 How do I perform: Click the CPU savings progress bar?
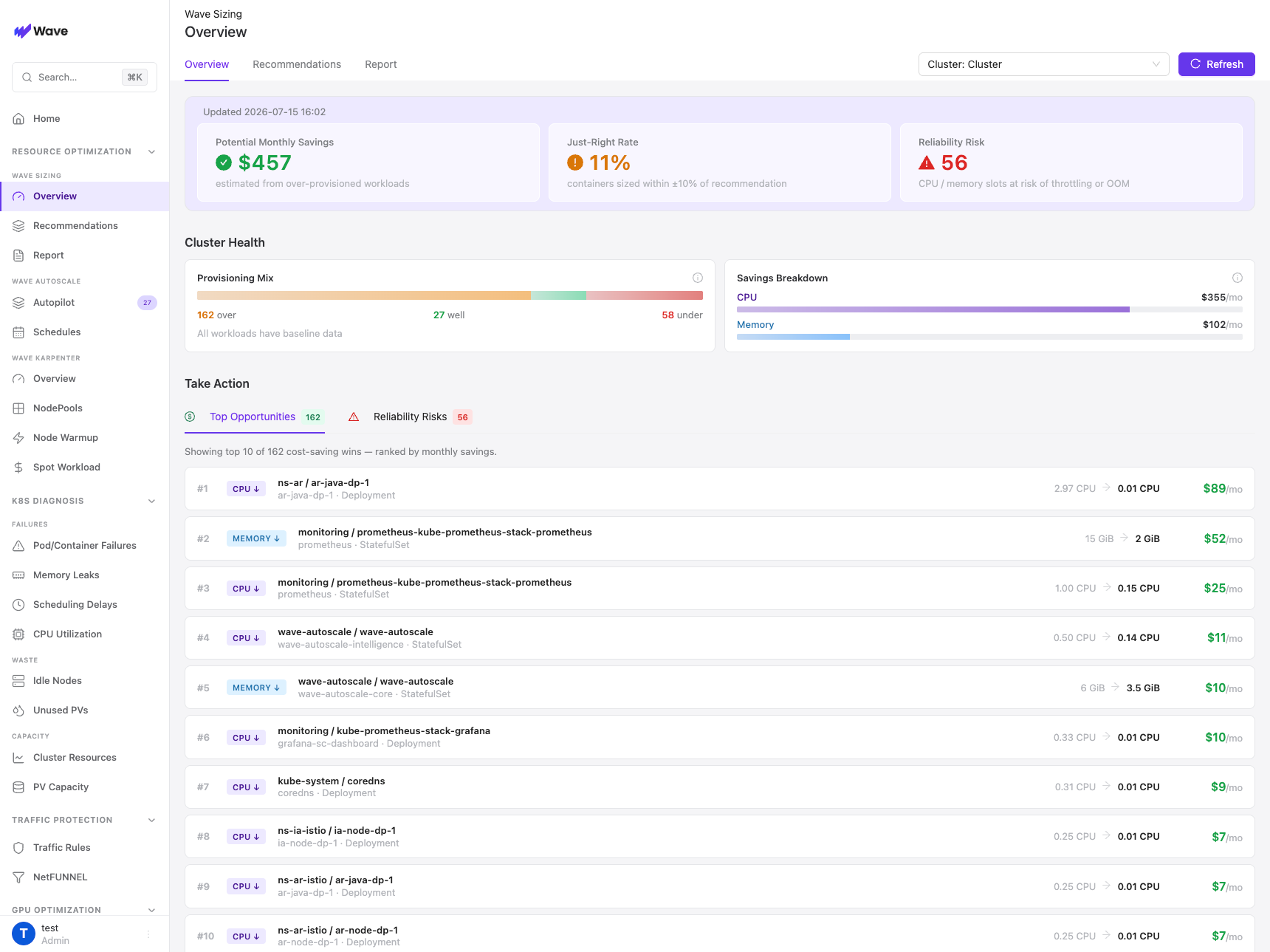point(989,309)
